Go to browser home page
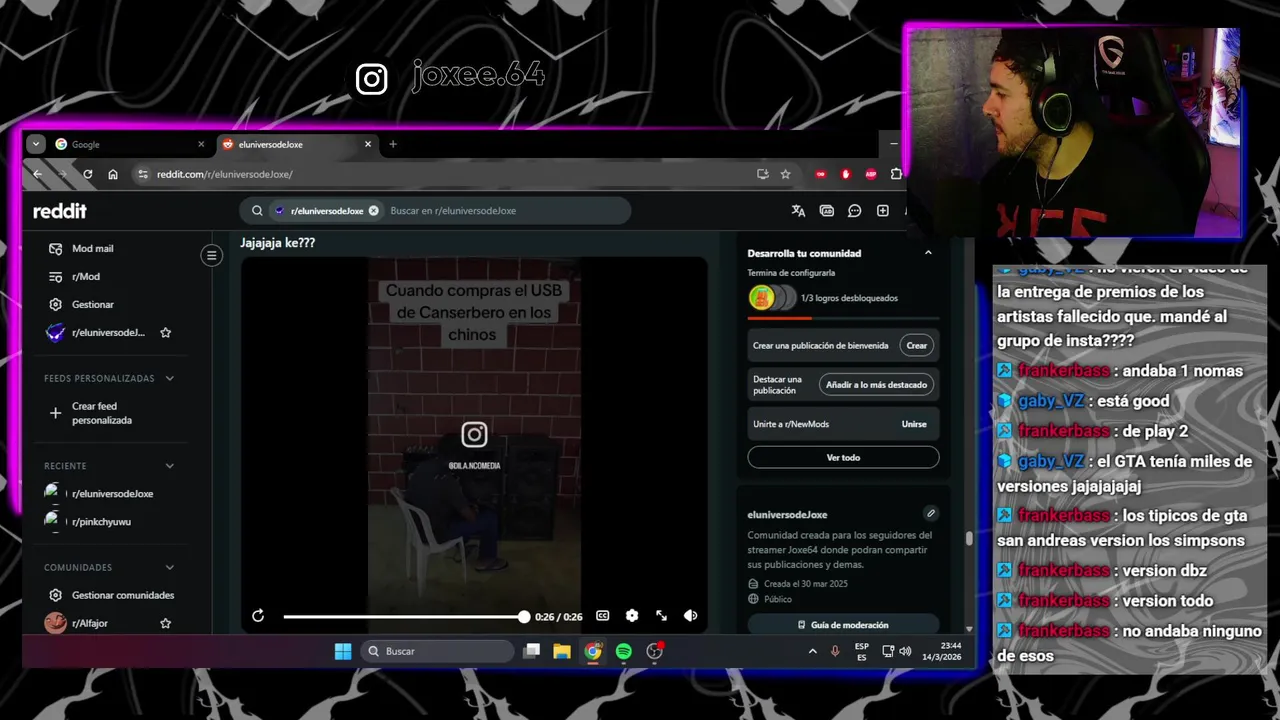1280x720 pixels. click(x=113, y=174)
